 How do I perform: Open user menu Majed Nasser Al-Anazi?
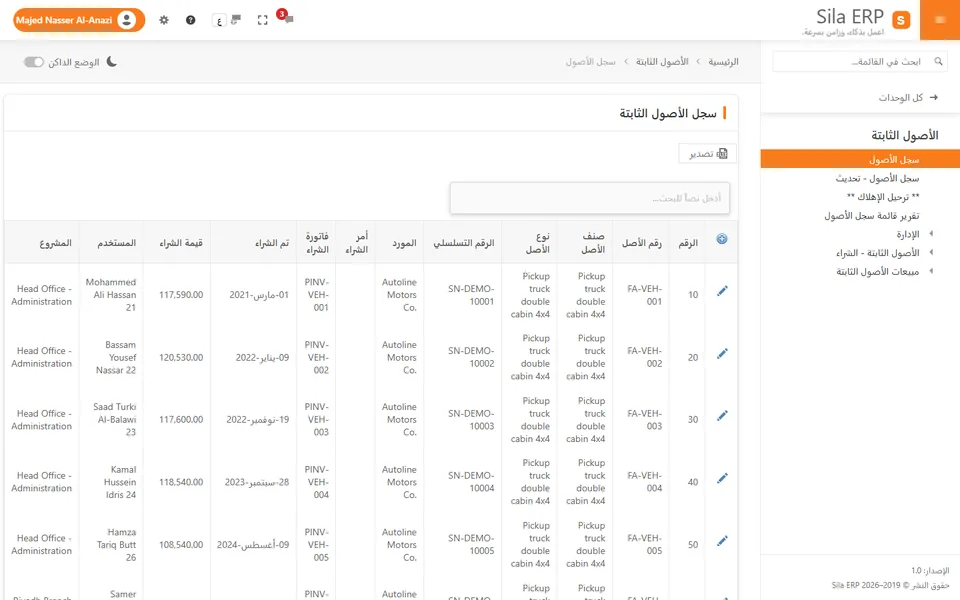[79, 20]
